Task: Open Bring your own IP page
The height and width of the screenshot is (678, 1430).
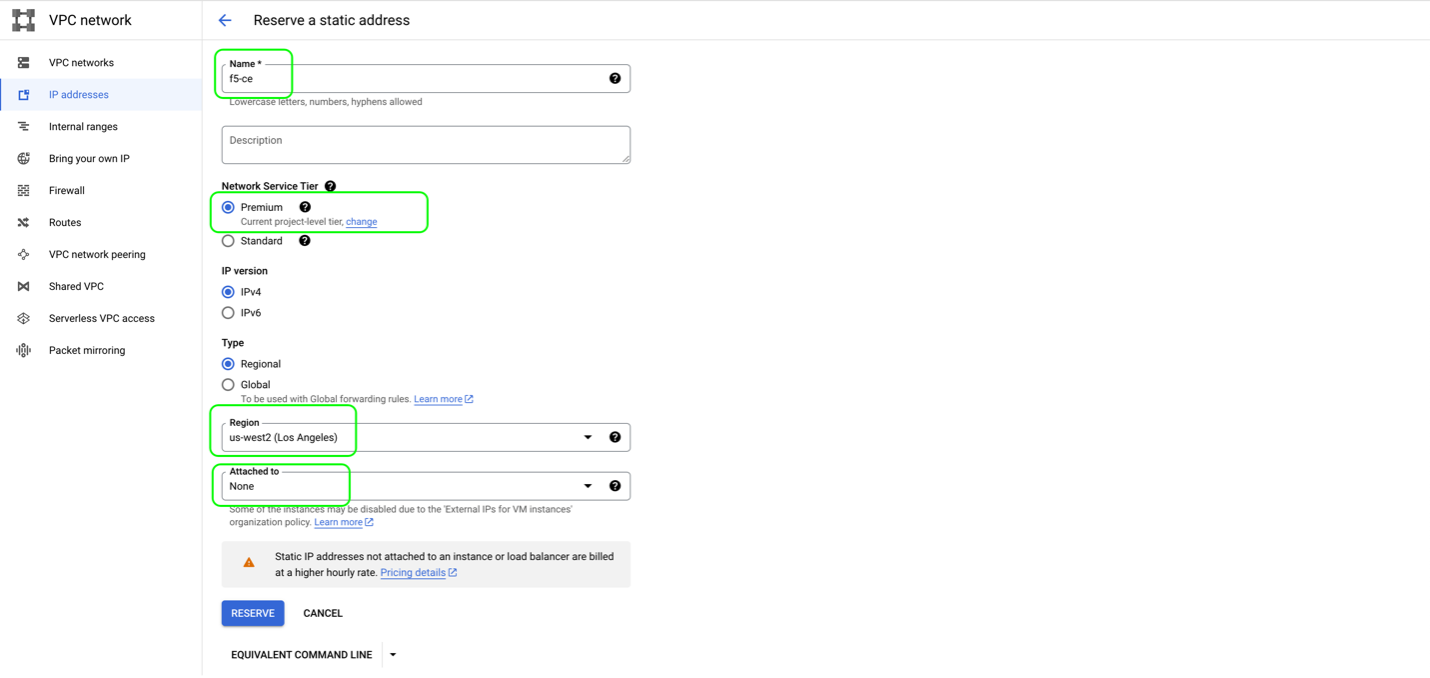Action: click(x=22, y=158)
